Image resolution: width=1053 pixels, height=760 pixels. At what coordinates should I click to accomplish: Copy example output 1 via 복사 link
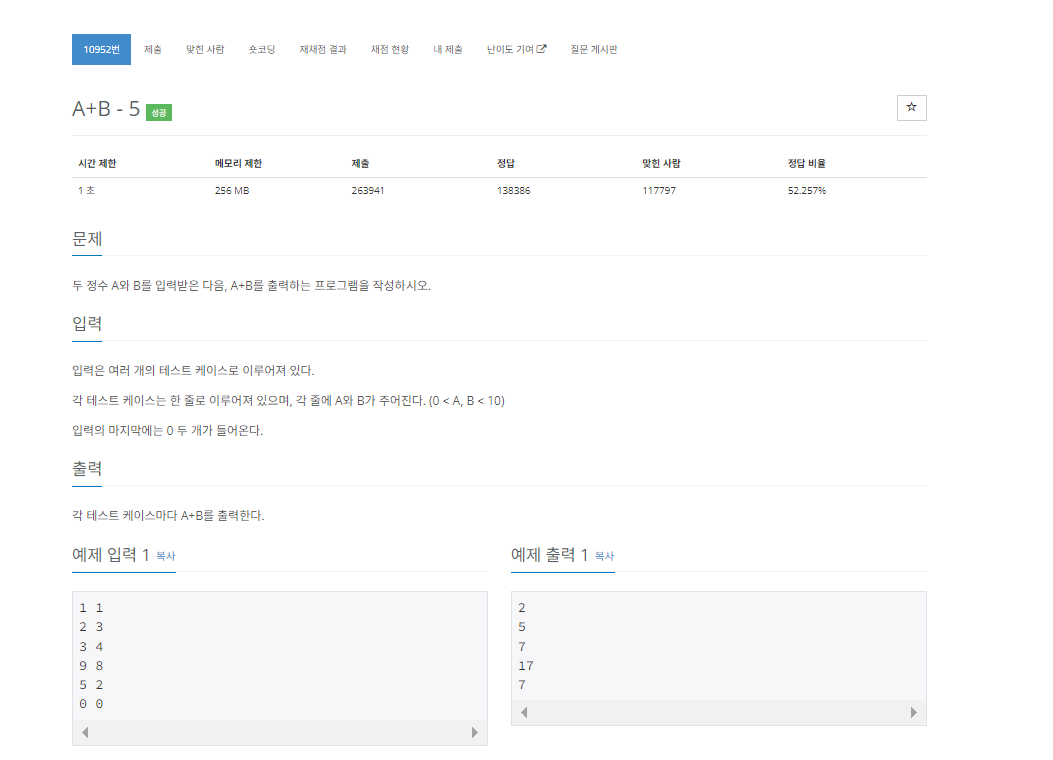604,556
